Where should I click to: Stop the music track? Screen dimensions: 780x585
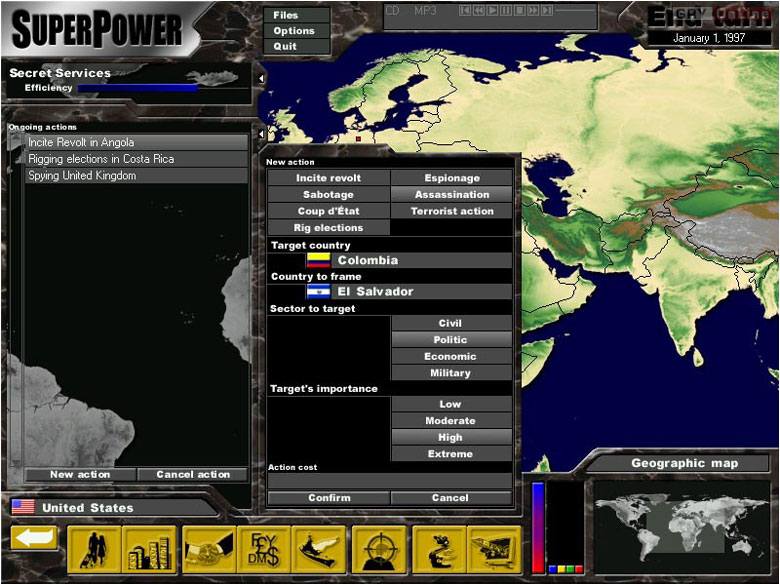coord(519,10)
